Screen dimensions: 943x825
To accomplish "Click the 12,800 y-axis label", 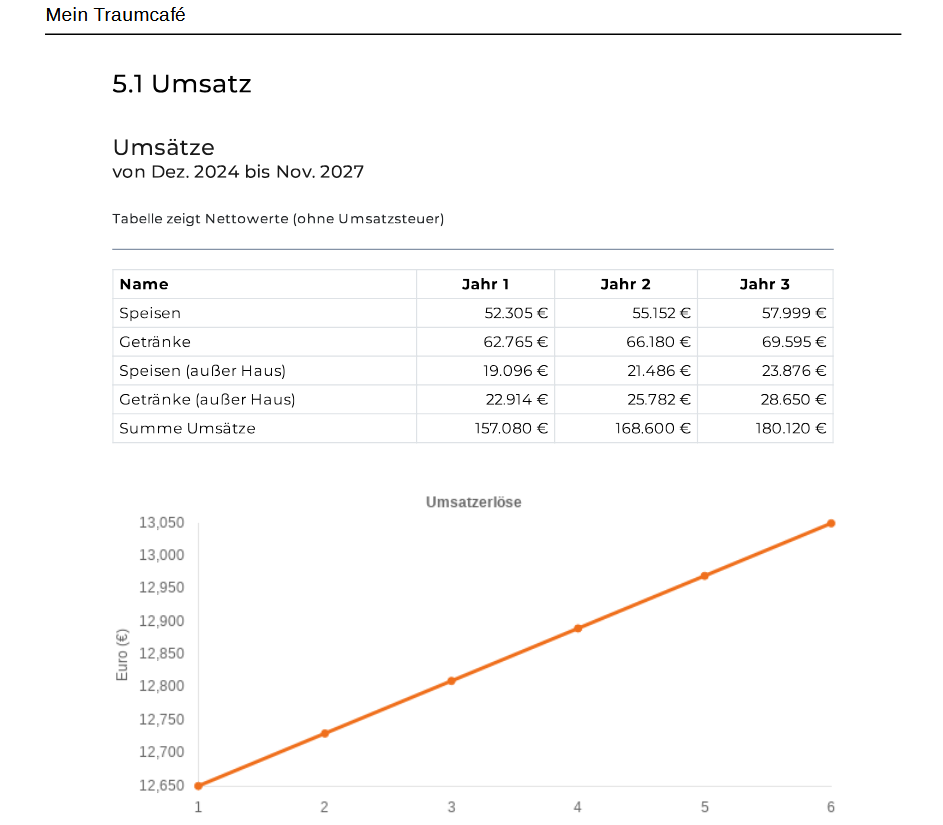I will coord(161,686).
